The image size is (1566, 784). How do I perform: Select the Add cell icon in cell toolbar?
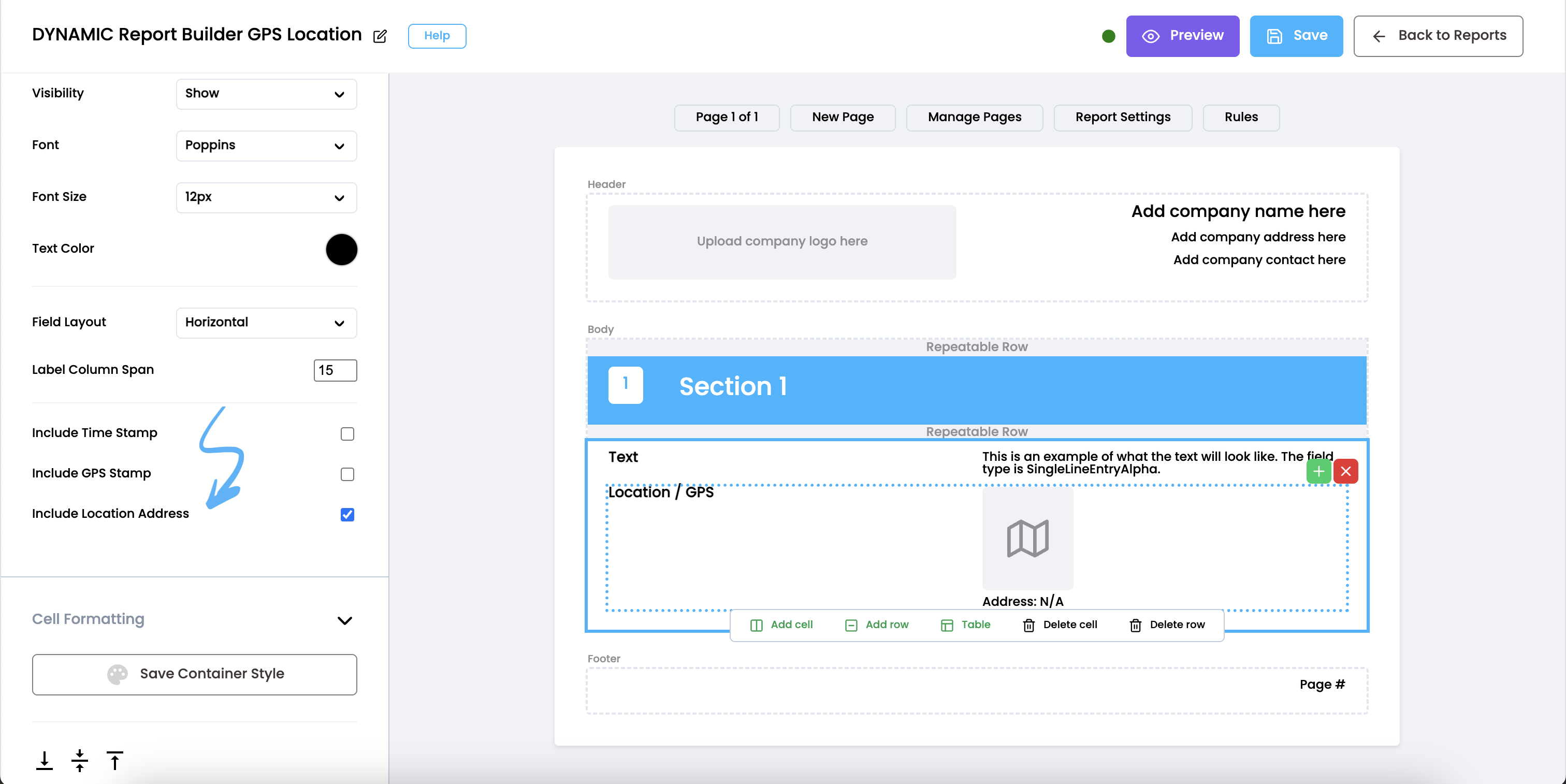pyautogui.click(x=756, y=625)
